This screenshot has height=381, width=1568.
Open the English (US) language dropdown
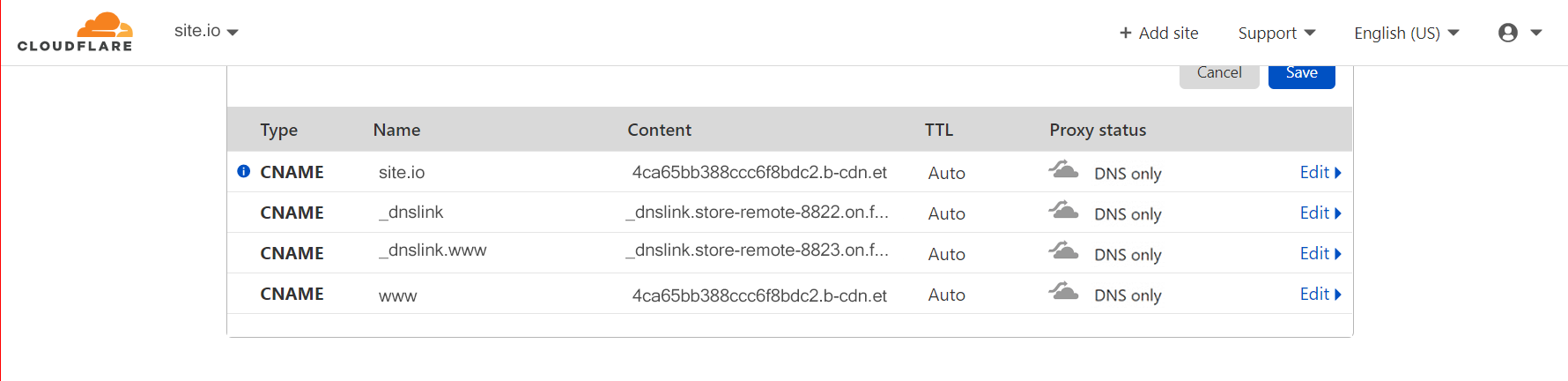(1406, 33)
